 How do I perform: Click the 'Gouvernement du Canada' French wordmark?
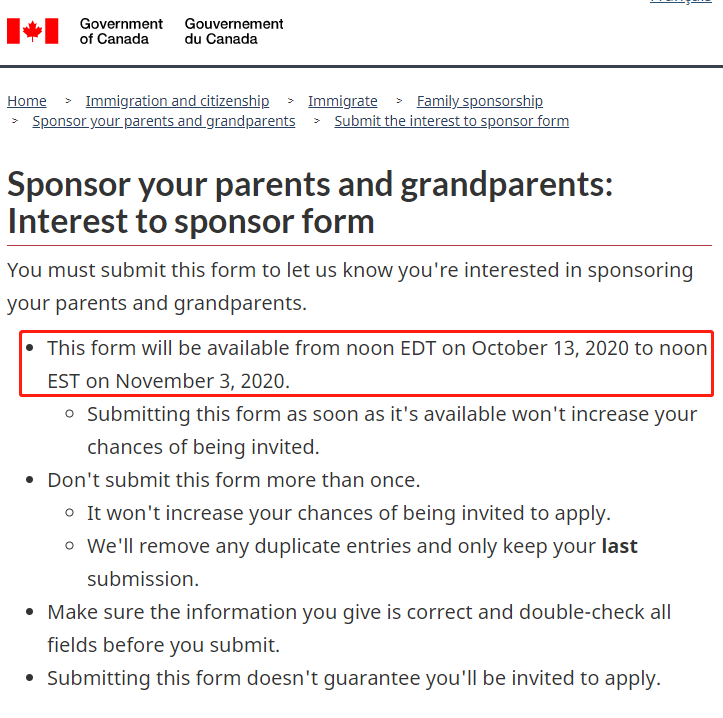pos(234,31)
